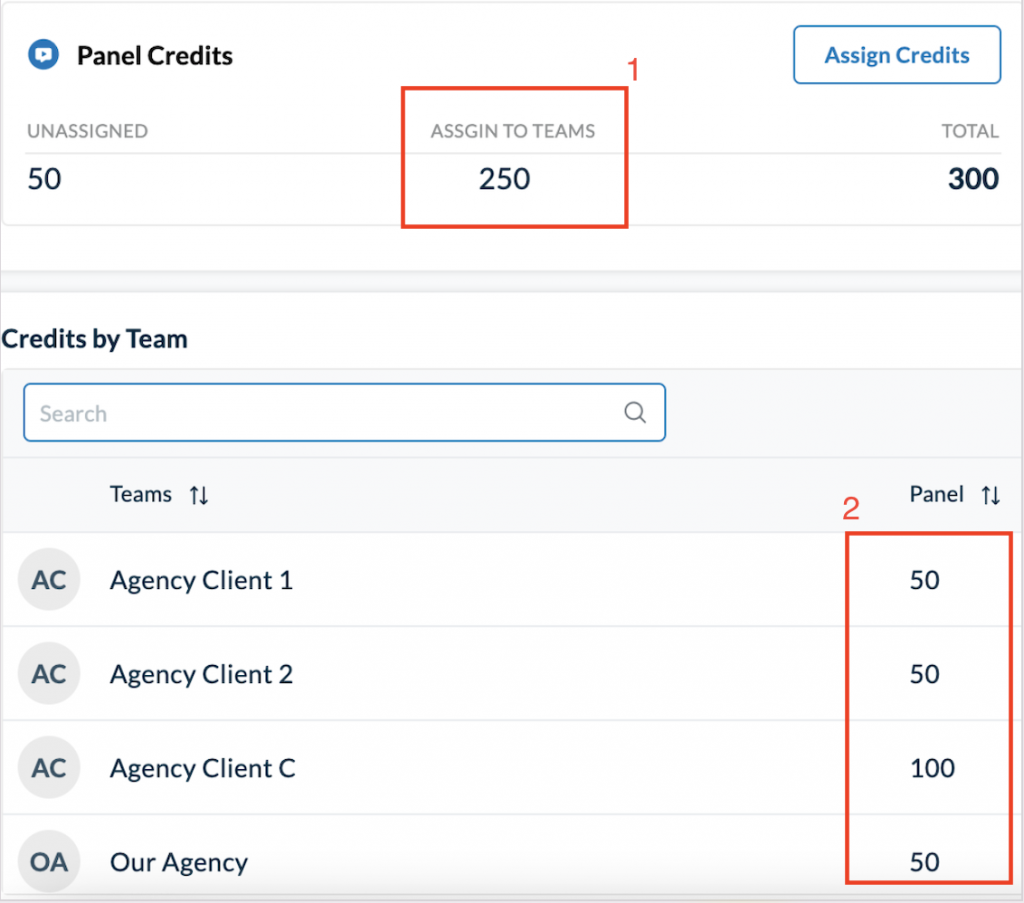
Task: Open the Agency Client 2 team
Action: pos(201,674)
